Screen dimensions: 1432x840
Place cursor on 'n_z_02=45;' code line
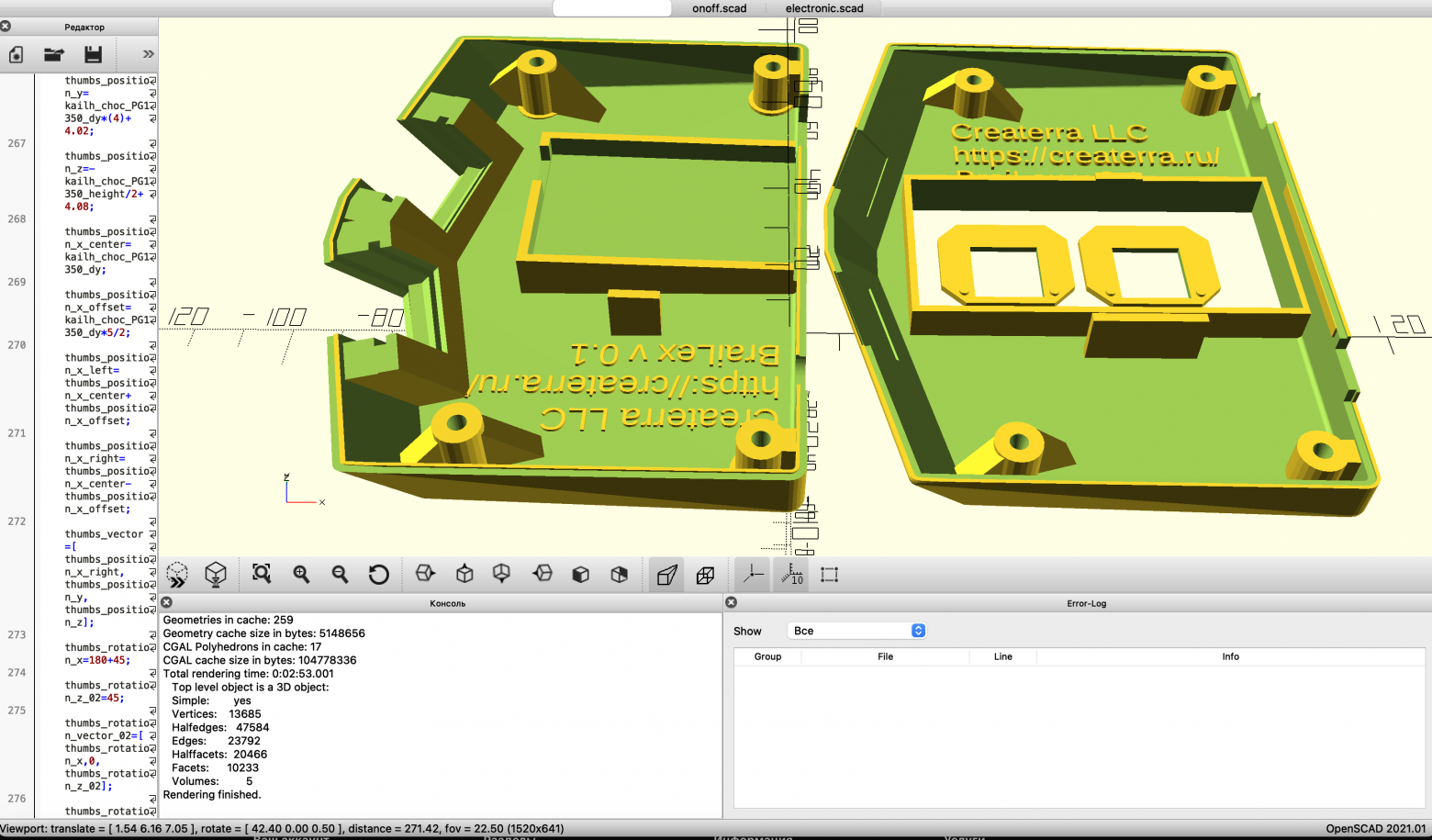[x=94, y=698]
